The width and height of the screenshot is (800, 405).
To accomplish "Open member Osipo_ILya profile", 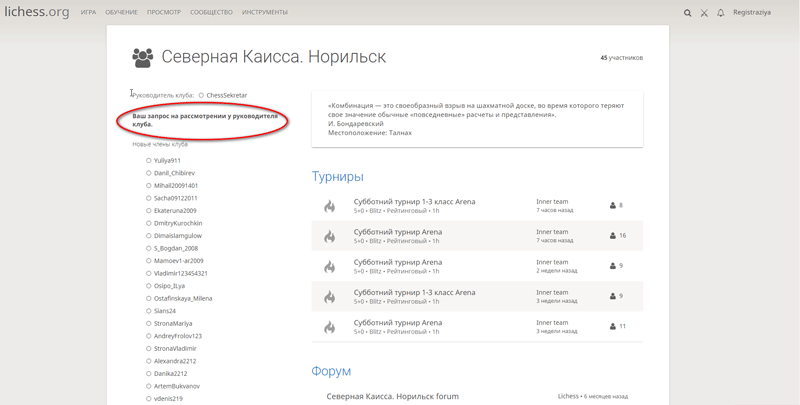I will (x=169, y=286).
